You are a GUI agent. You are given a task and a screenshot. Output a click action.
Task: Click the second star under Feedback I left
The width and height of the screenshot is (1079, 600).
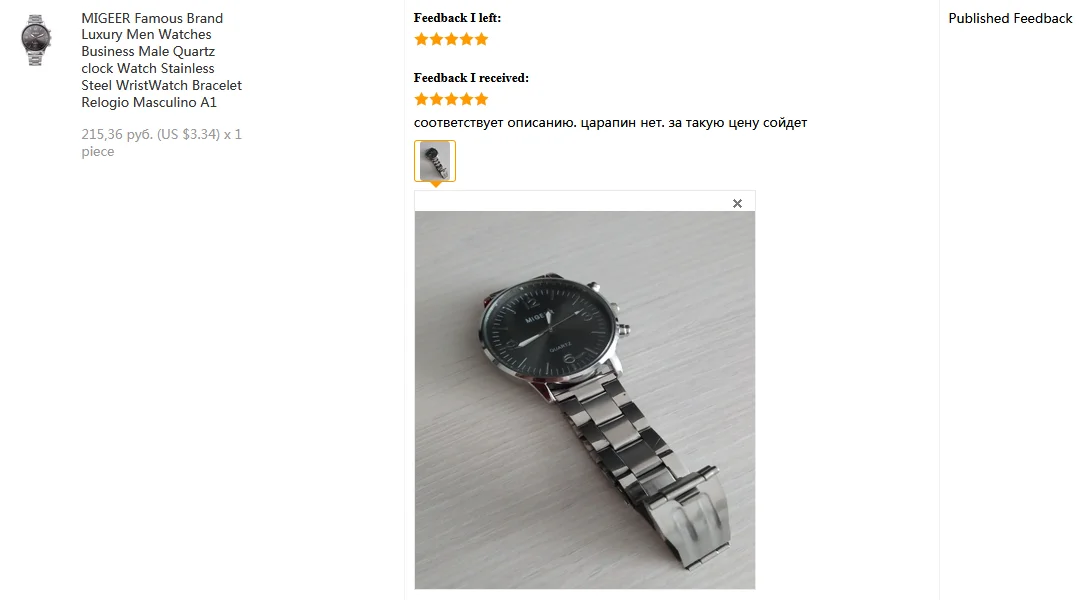click(436, 39)
